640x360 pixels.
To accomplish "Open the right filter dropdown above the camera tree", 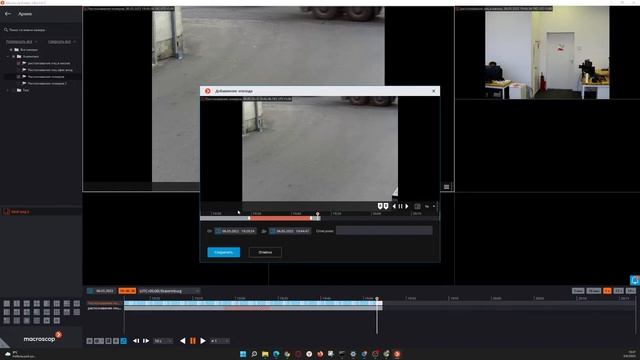I will [62, 42].
